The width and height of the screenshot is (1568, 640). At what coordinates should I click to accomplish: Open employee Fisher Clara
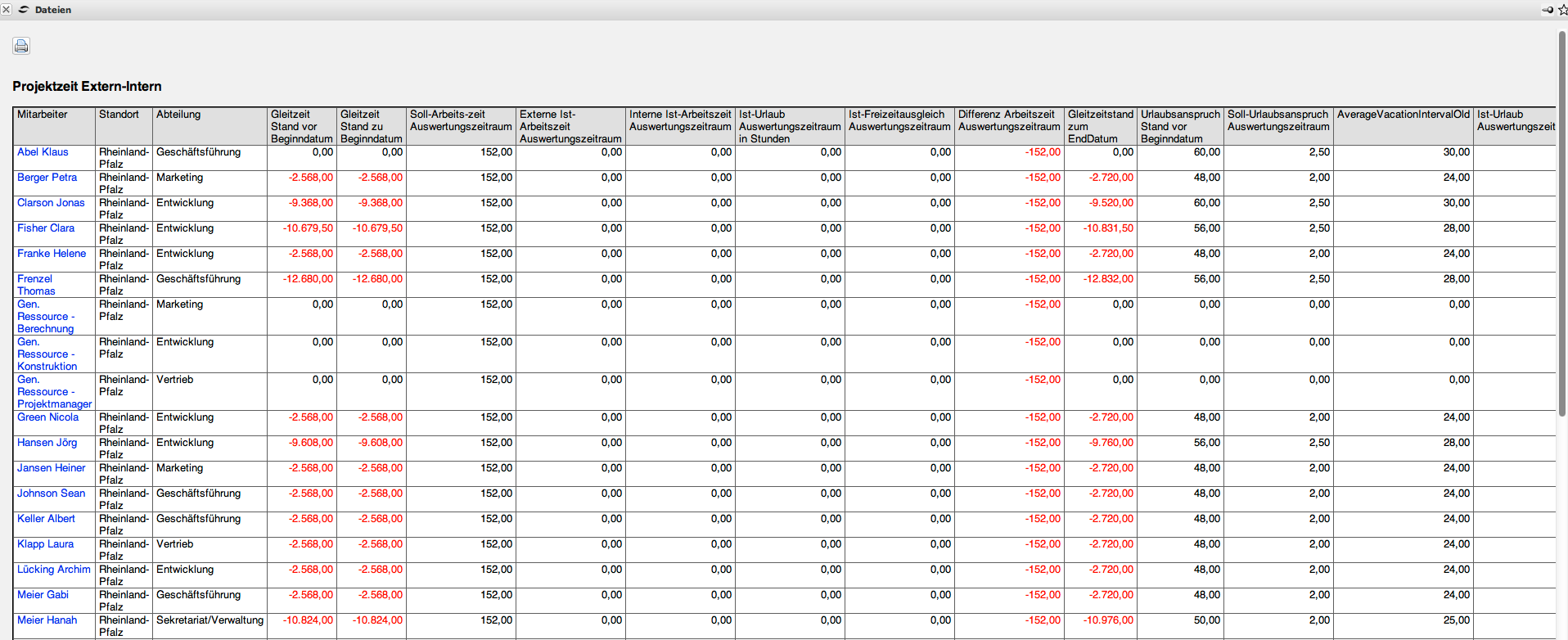click(46, 228)
